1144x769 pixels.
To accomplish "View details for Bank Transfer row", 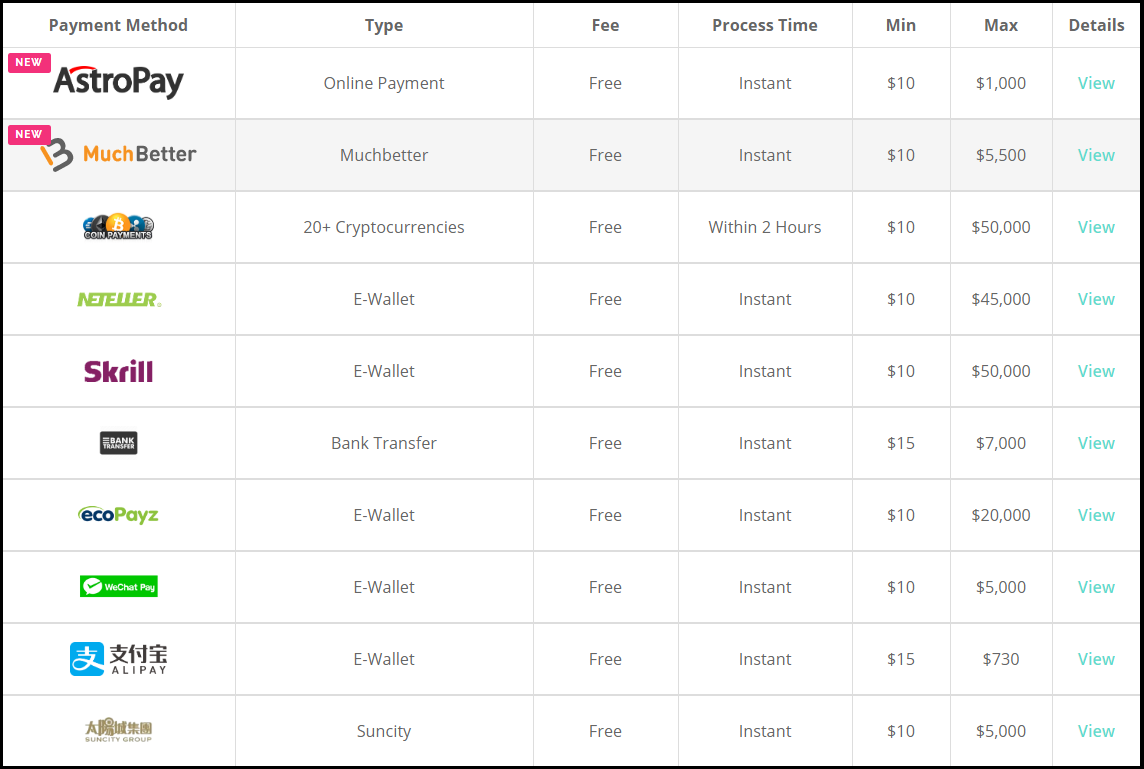I will (1096, 443).
